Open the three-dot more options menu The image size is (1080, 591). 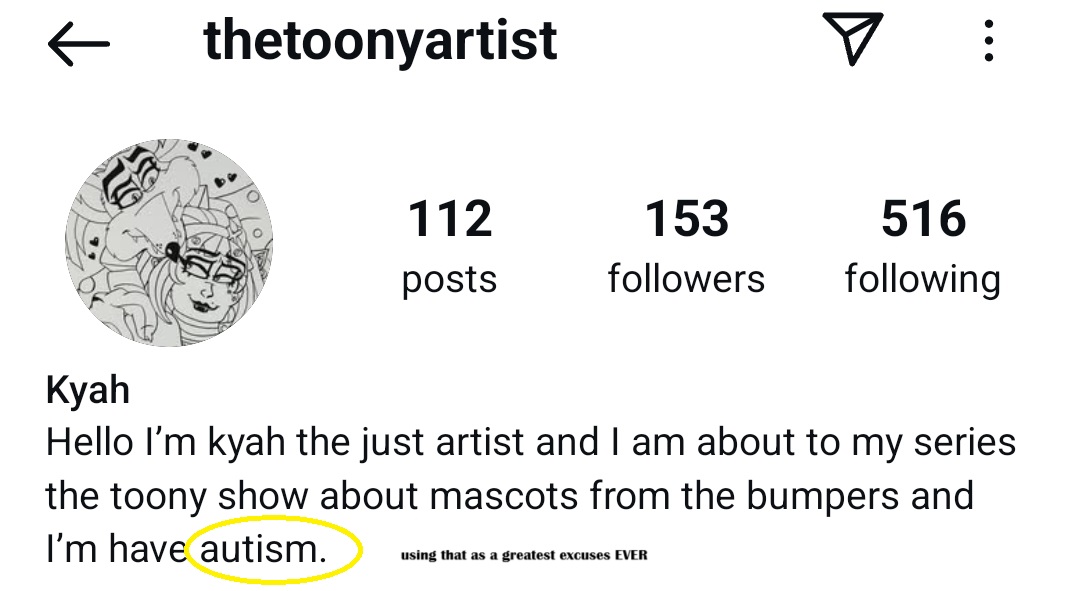pyautogui.click(x=988, y=42)
